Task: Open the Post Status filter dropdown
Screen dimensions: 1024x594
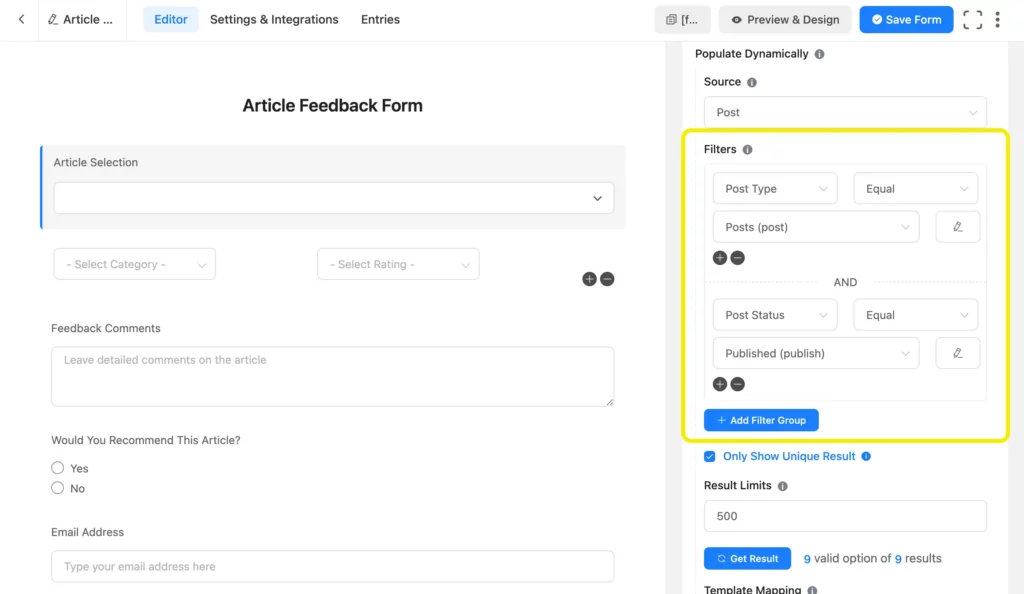Action: point(775,315)
